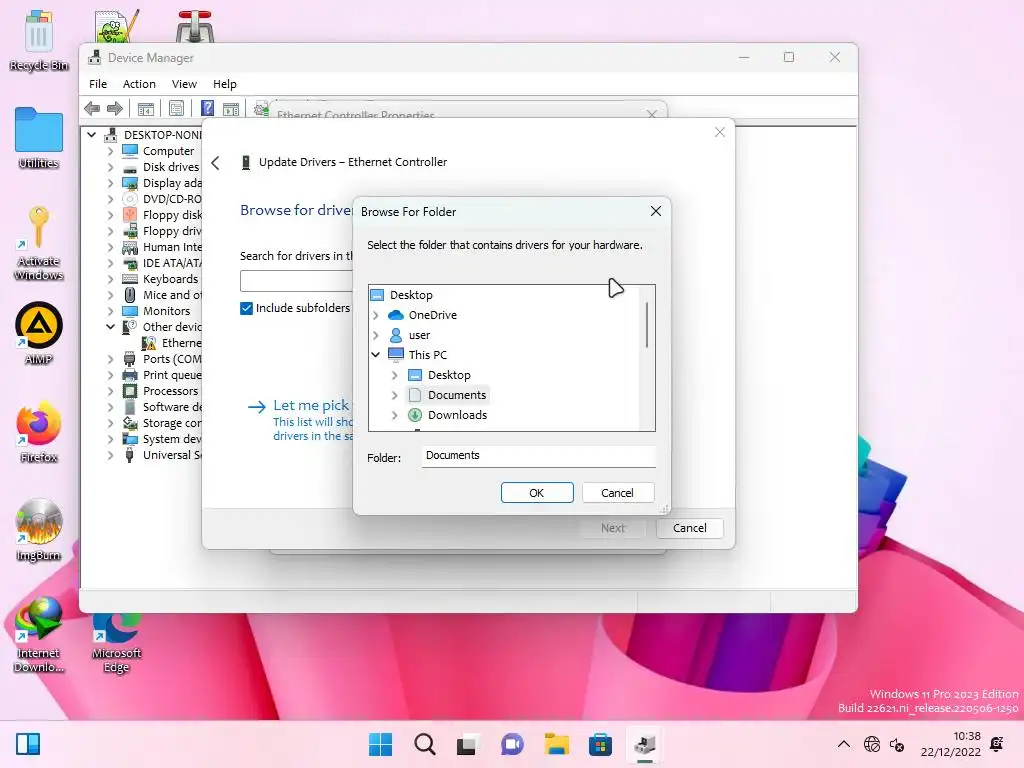Select the Ethernet Controller device entry

[172, 344]
